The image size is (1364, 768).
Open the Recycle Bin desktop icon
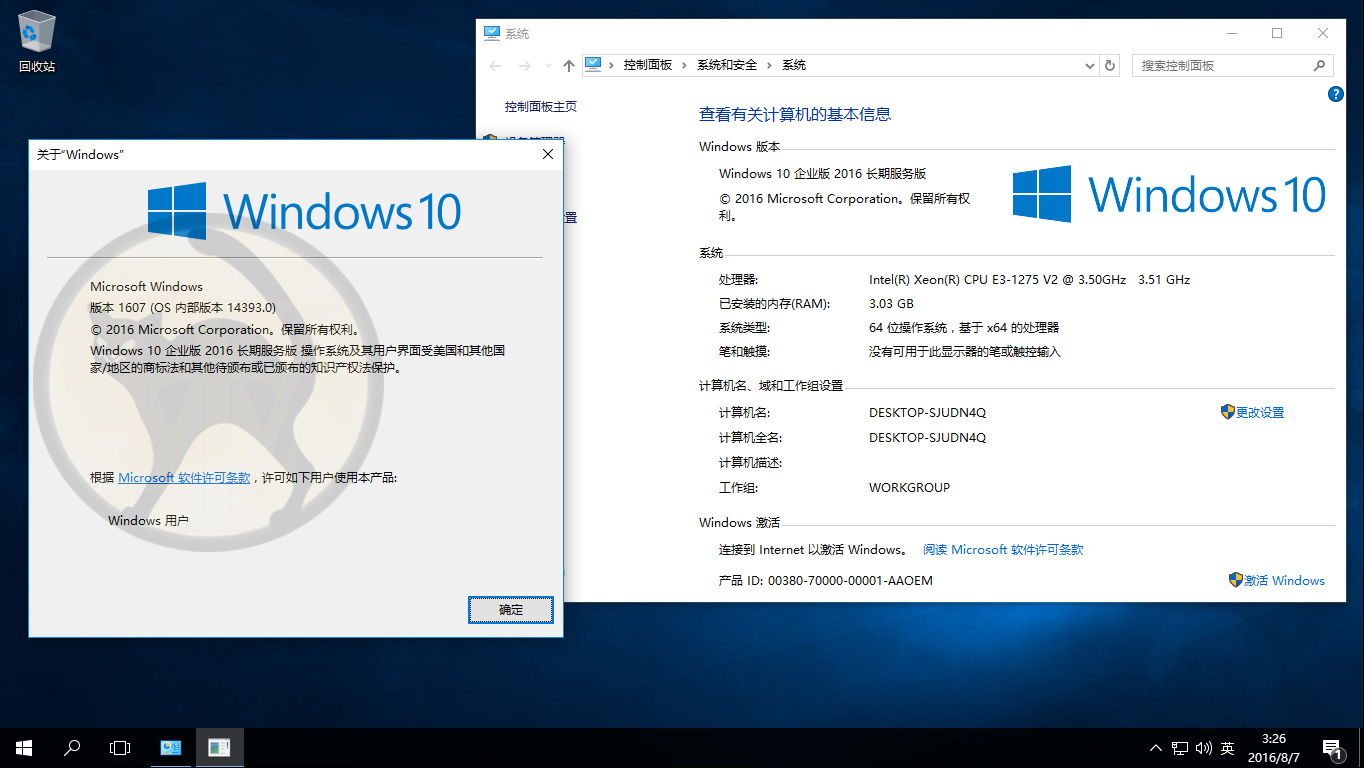(x=37, y=42)
